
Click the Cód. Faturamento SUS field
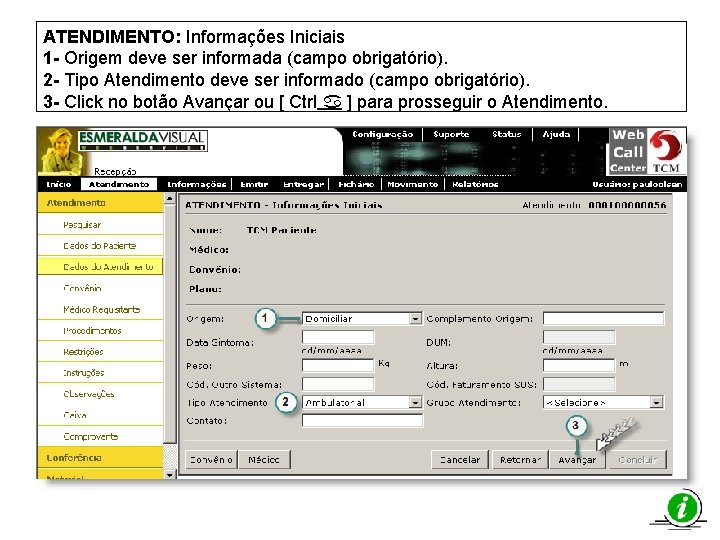[579, 384]
